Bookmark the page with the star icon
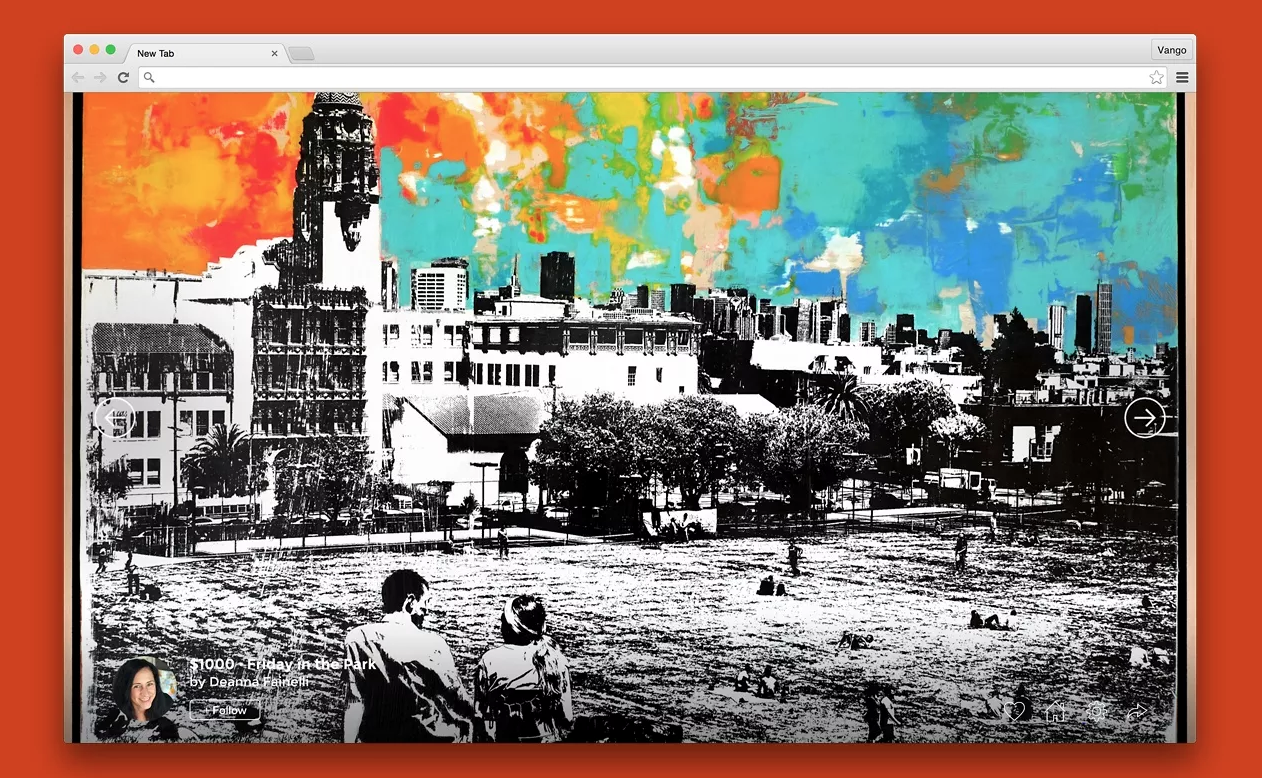The width and height of the screenshot is (1262, 778). (x=1156, y=77)
